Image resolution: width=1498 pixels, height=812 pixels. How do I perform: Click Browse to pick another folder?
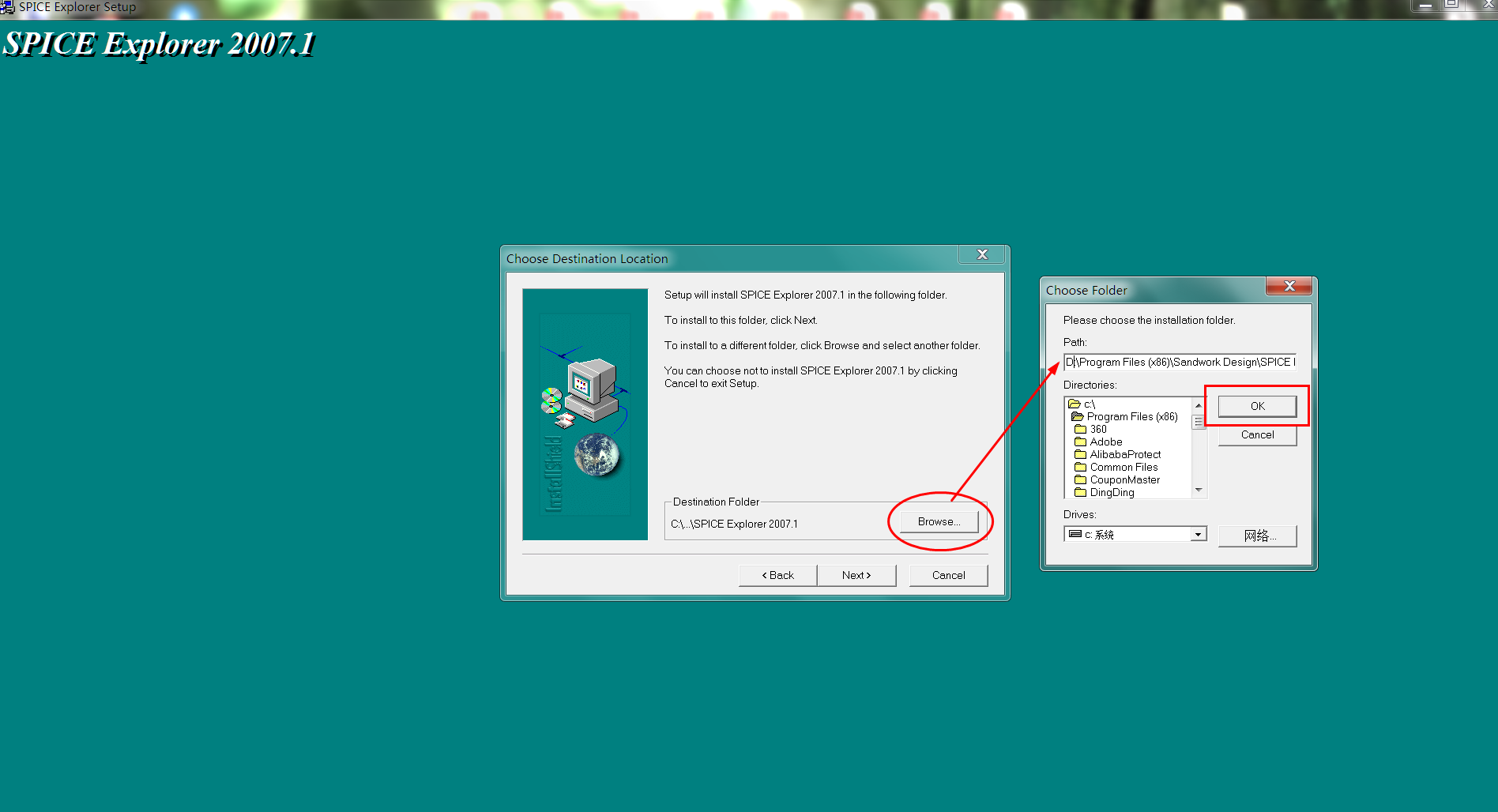tap(939, 521)
